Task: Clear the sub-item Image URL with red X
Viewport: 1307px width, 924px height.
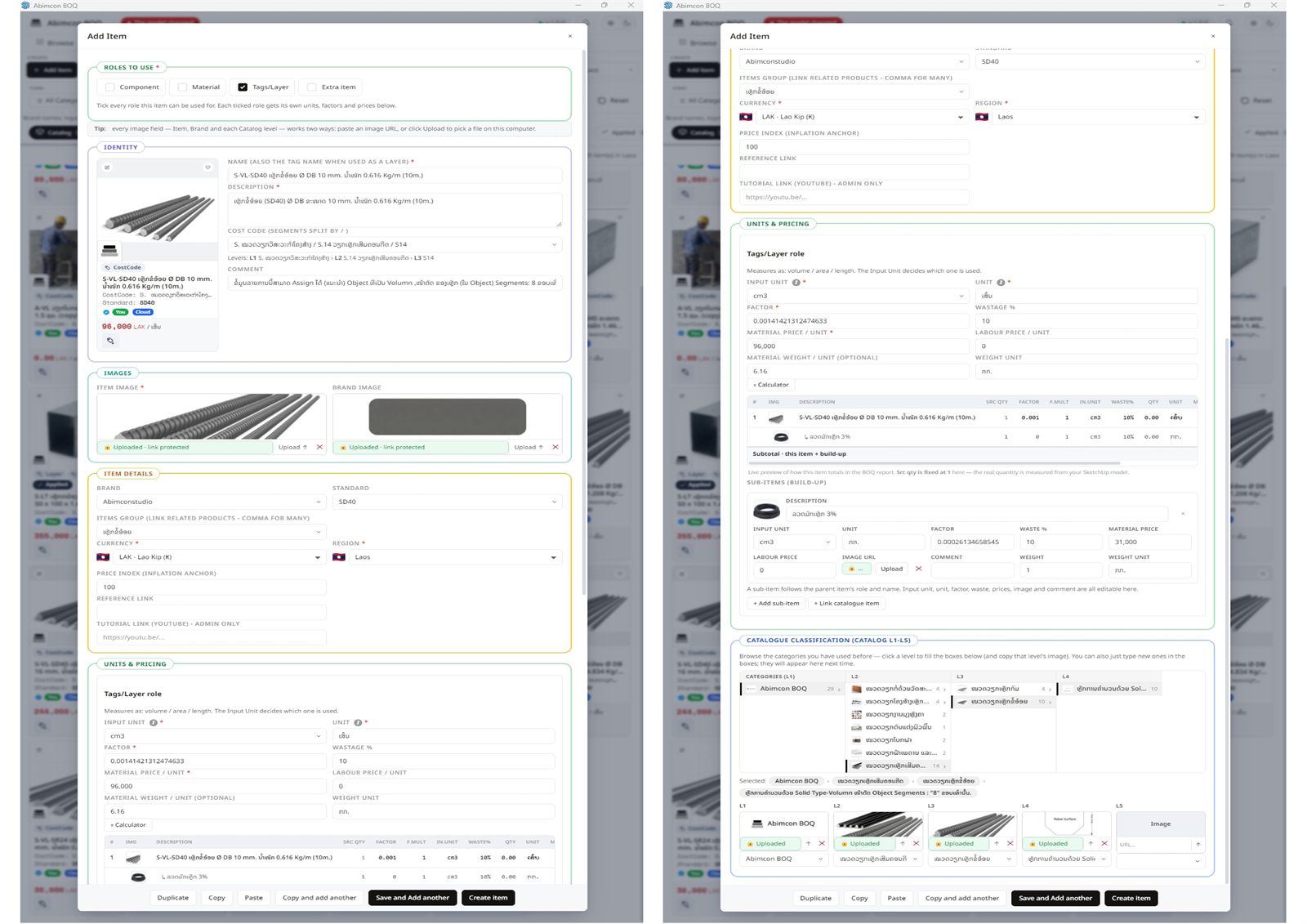Action: pos(918,569)
